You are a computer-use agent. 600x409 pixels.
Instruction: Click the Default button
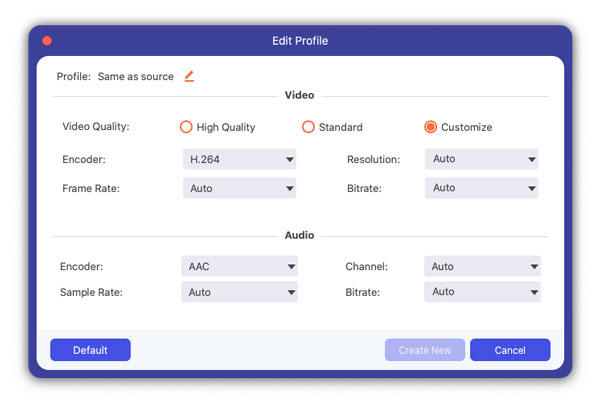tap(90, 350)
